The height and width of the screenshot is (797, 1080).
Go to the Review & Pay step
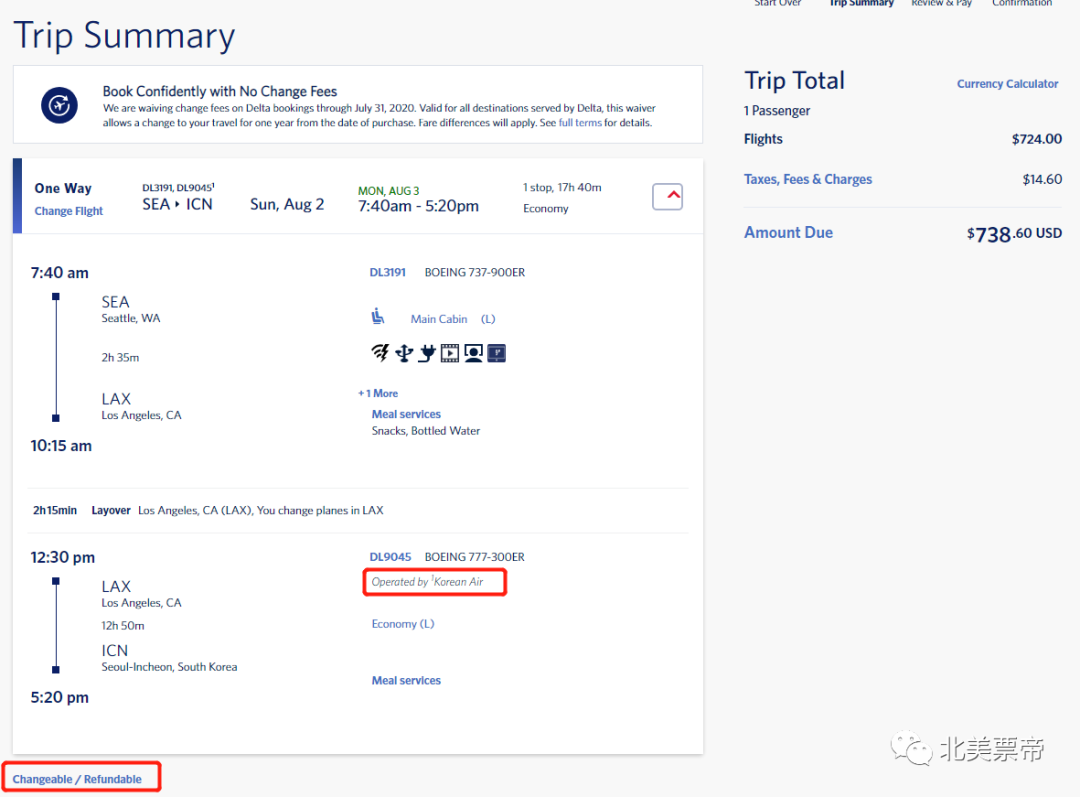(x=941, y=4)
